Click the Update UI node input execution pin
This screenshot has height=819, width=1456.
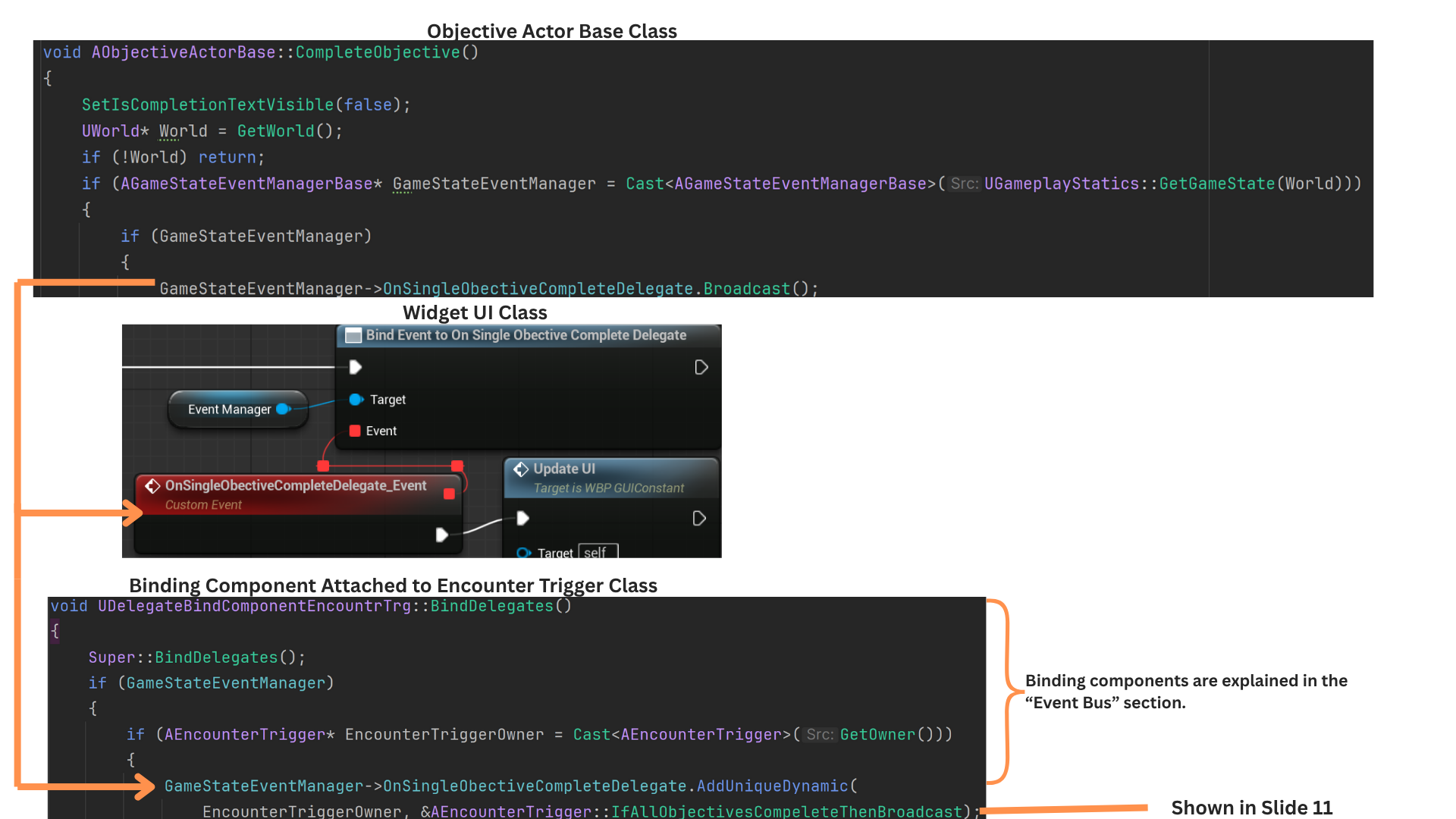tap(522, 519)
